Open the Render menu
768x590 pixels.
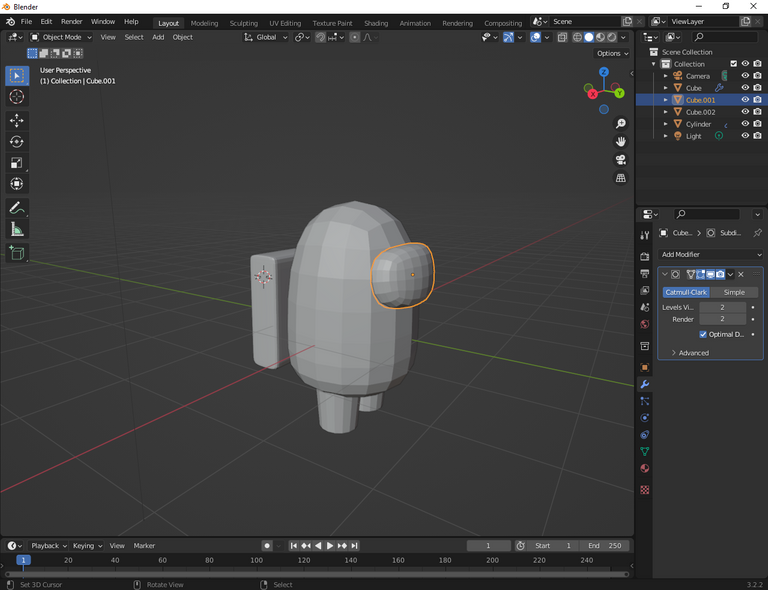pos(72,22)
